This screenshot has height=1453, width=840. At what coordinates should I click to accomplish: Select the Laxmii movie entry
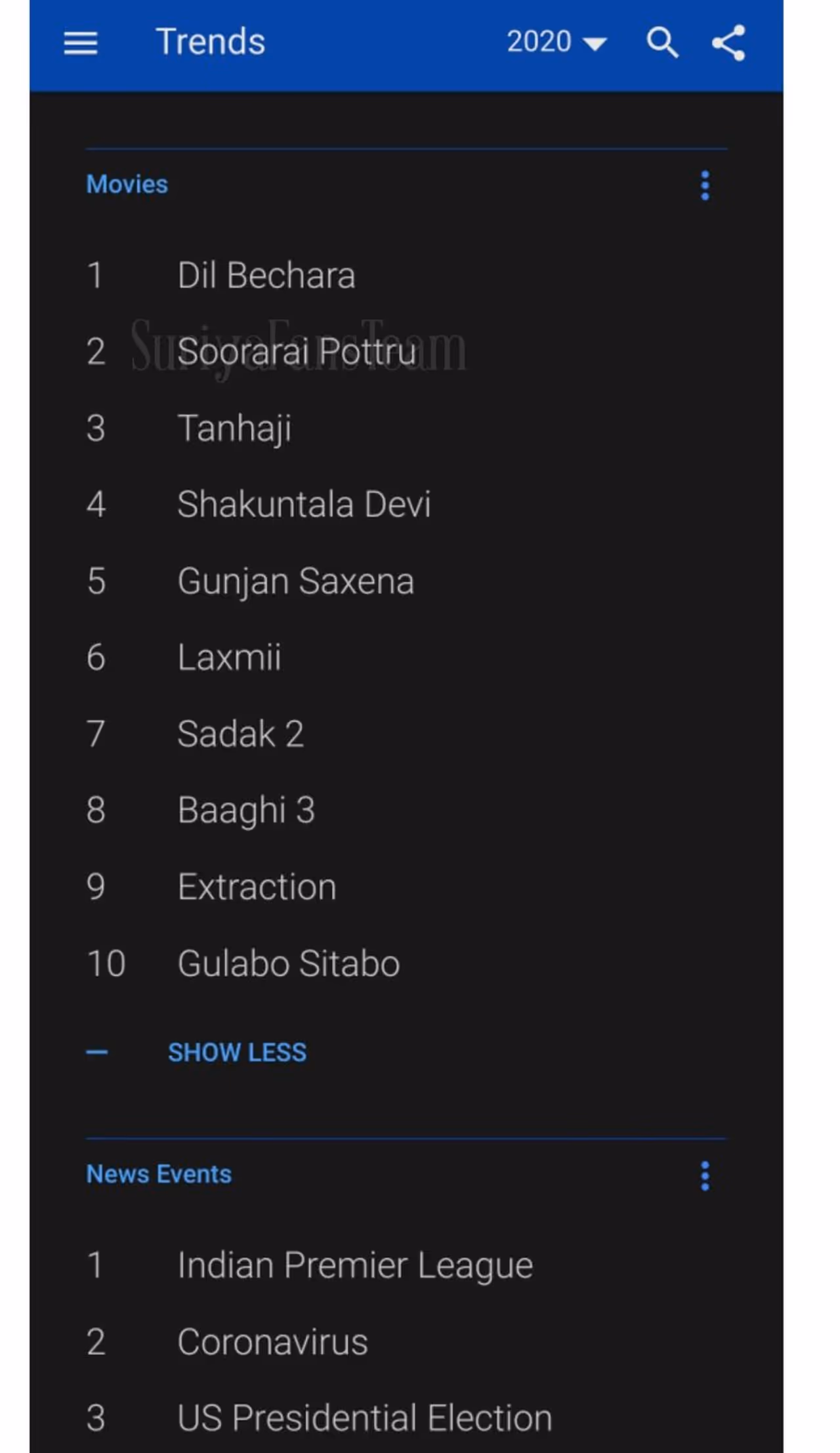pyautogui.click(x=229, y=657)
